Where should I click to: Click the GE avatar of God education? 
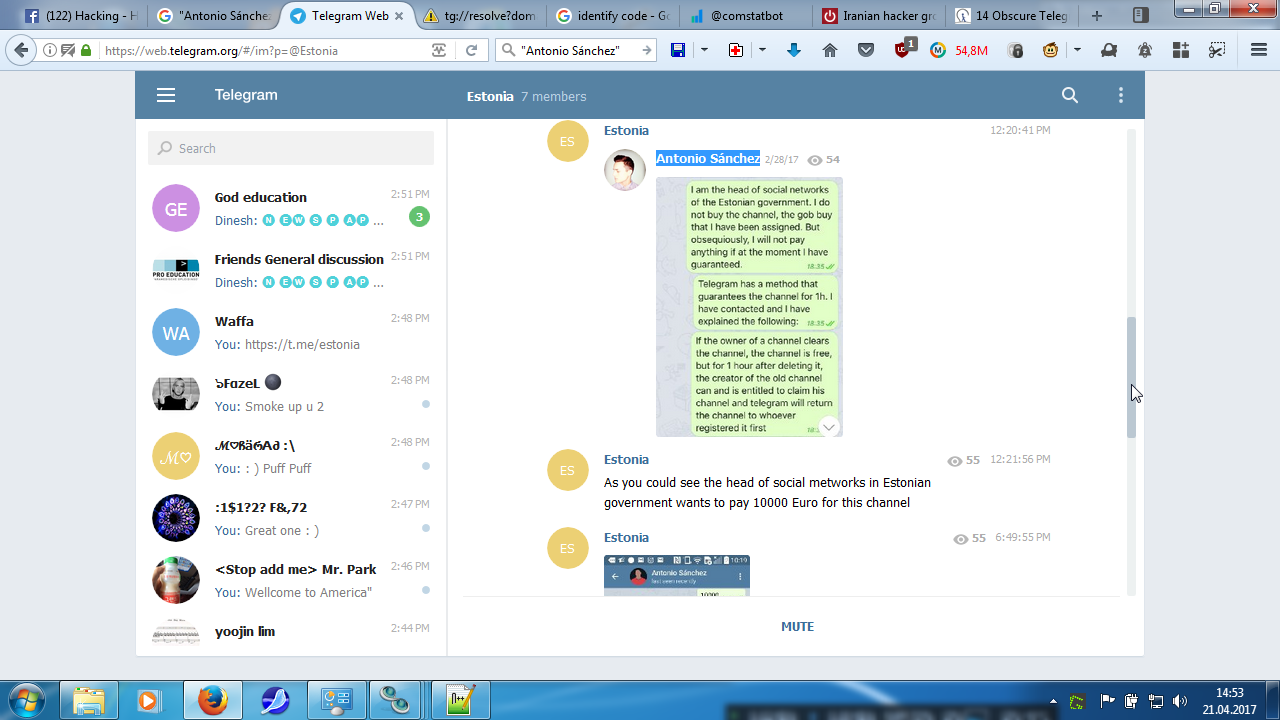(176, 208)
